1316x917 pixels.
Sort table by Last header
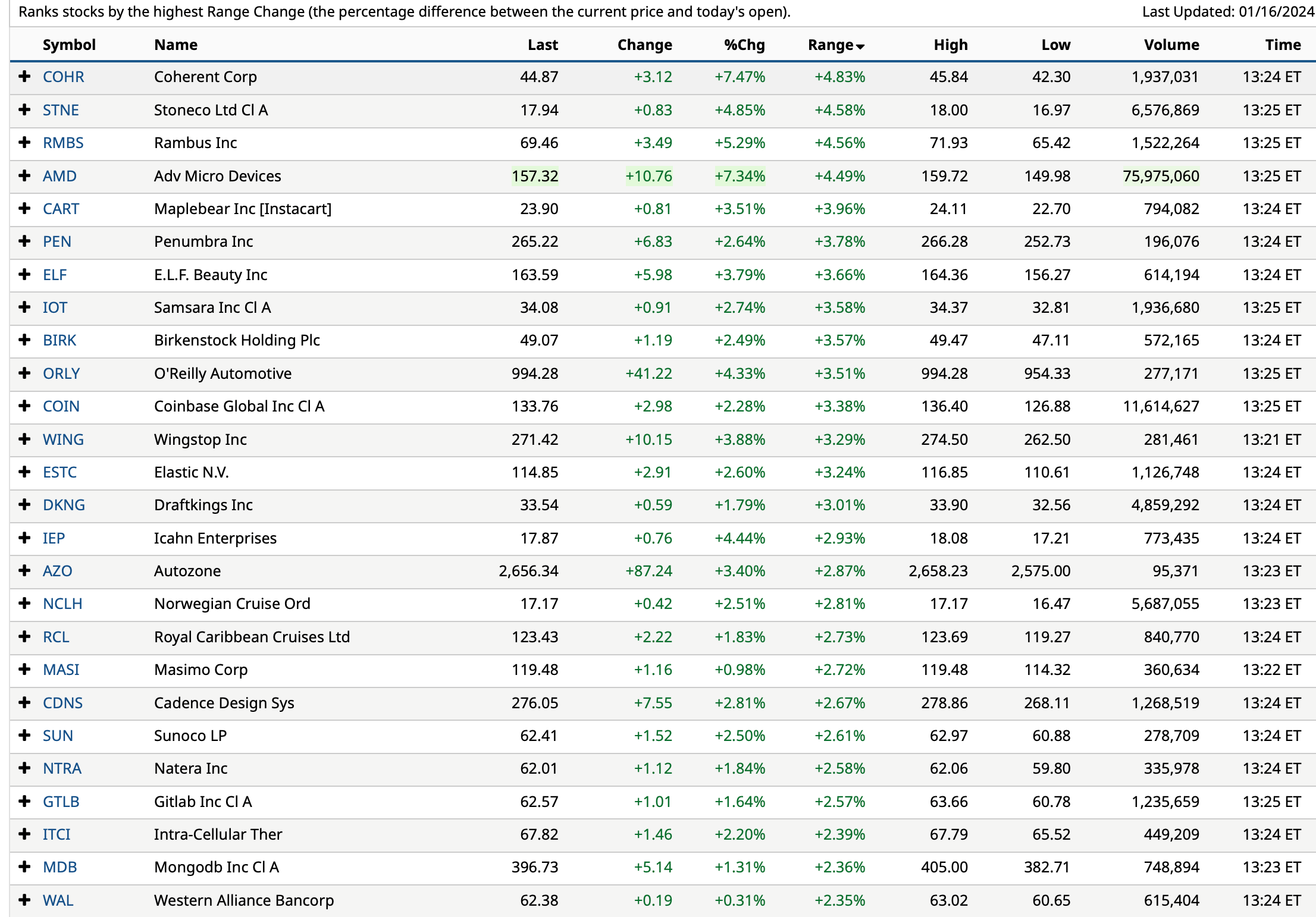(x=542, y=45)
